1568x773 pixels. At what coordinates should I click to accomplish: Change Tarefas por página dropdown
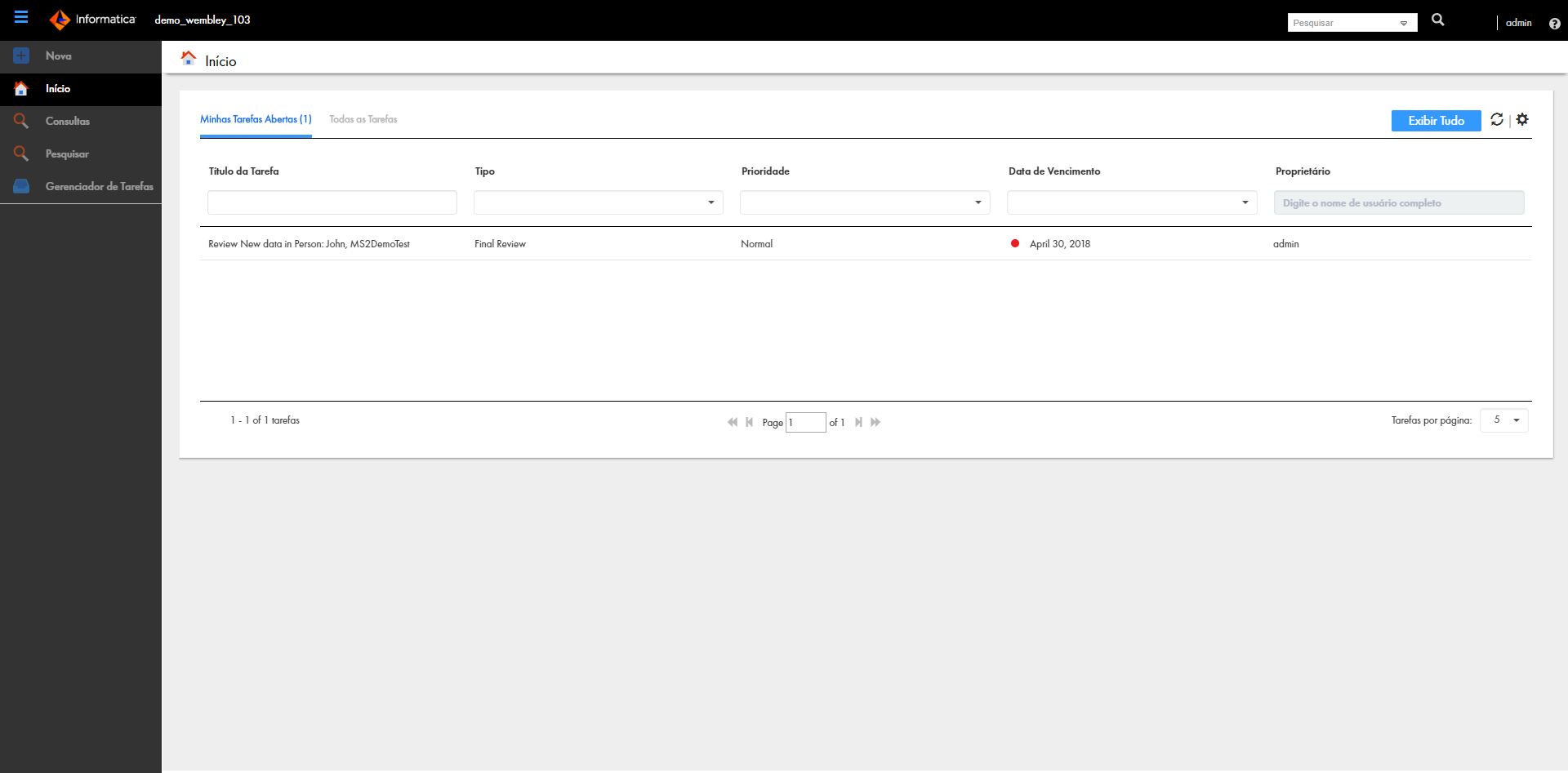coord(1504,420)
